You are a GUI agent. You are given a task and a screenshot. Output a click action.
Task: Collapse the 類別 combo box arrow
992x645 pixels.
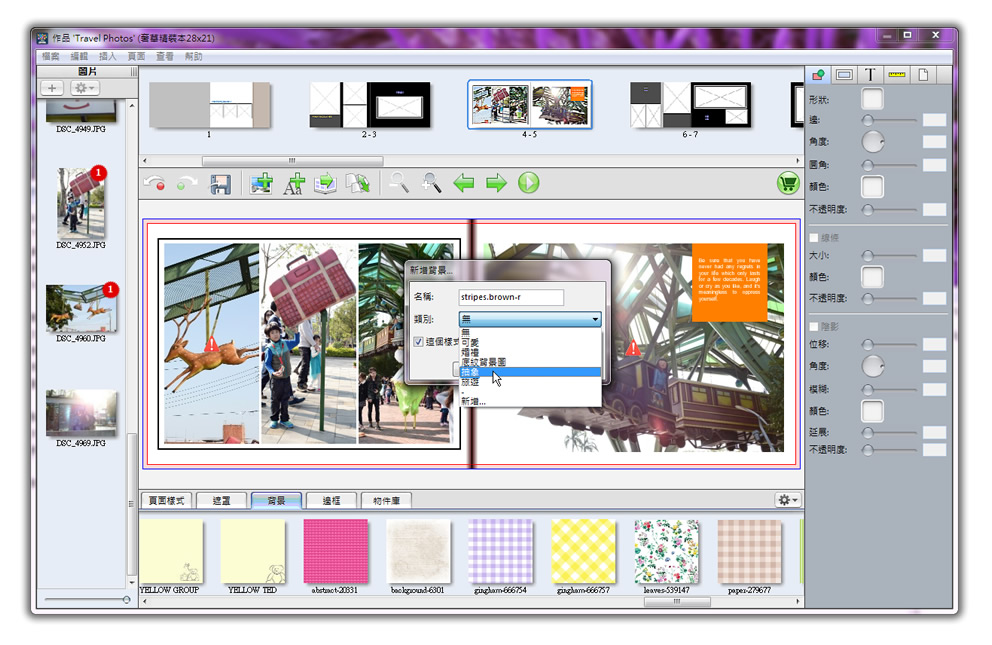click(595, 320)
